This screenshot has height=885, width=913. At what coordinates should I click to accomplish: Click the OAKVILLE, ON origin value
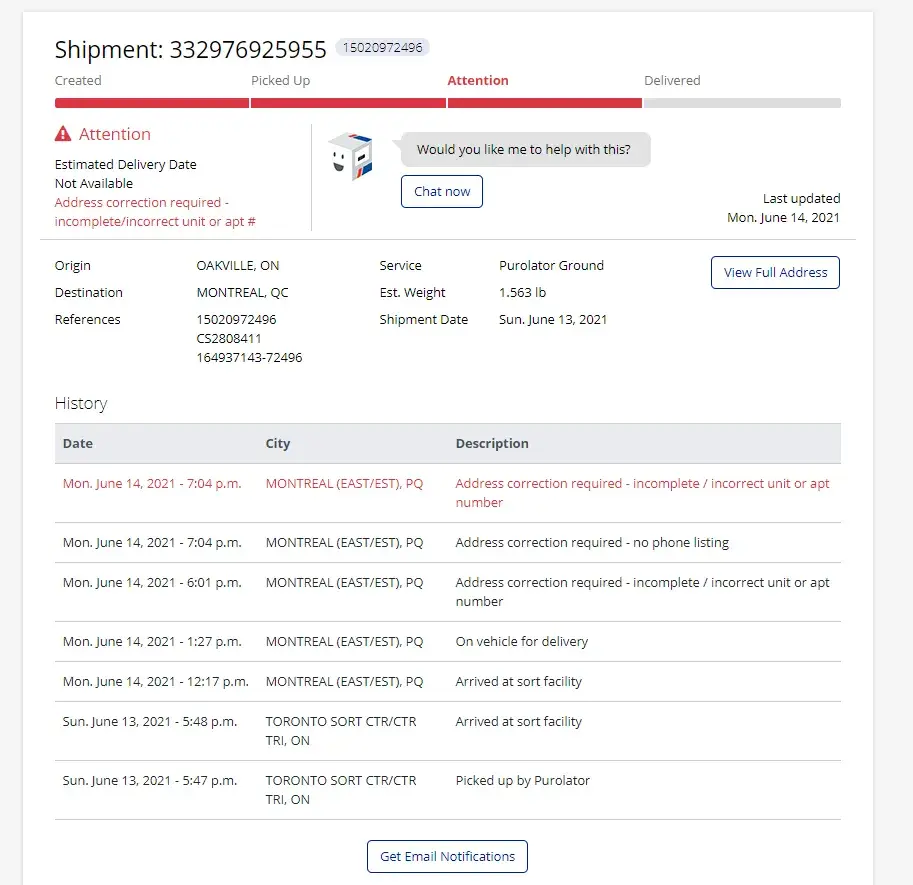[238, 266]
